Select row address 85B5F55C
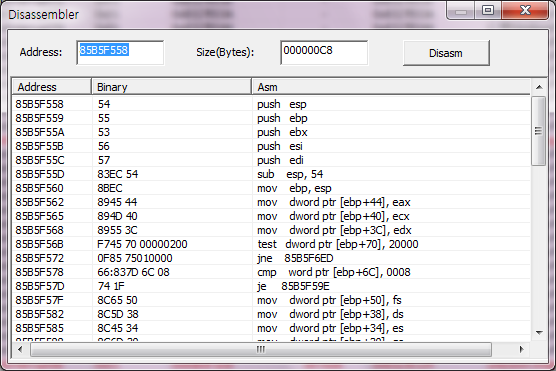Screen dimensions: 556x371 tap(40, 160)
